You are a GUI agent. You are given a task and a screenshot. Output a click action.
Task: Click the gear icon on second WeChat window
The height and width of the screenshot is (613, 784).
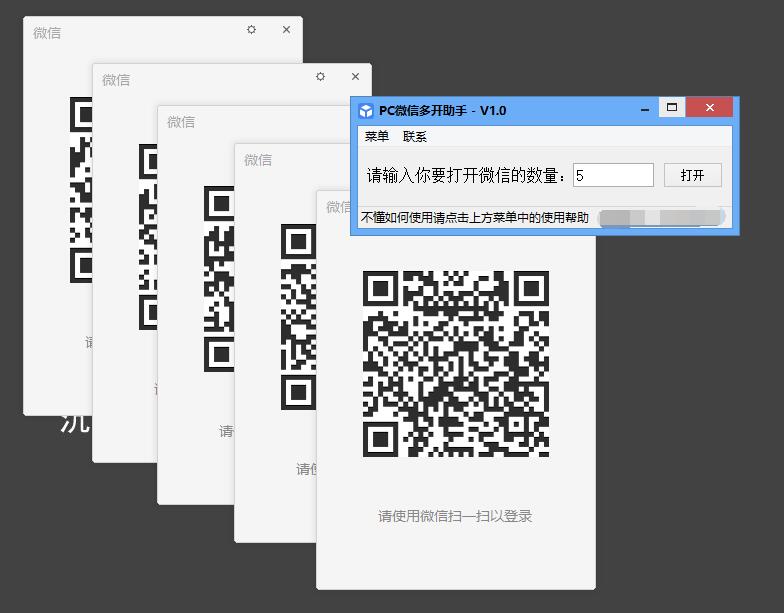320,77
